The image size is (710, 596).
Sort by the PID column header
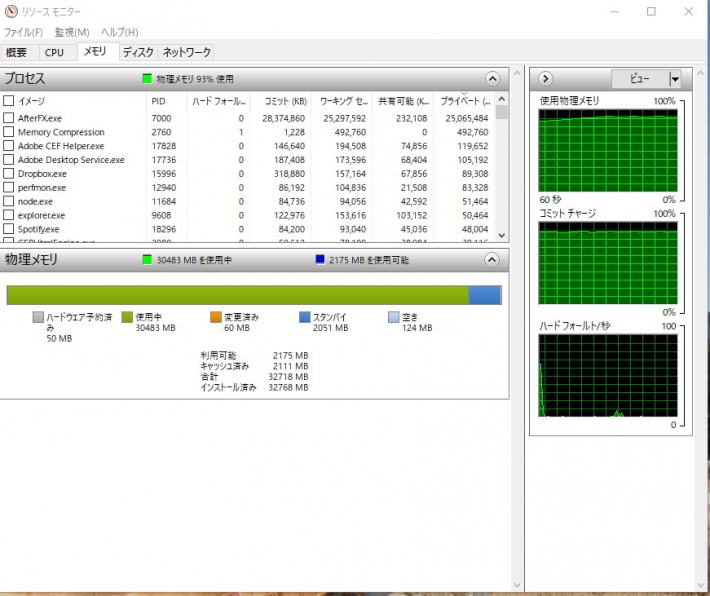158,101
